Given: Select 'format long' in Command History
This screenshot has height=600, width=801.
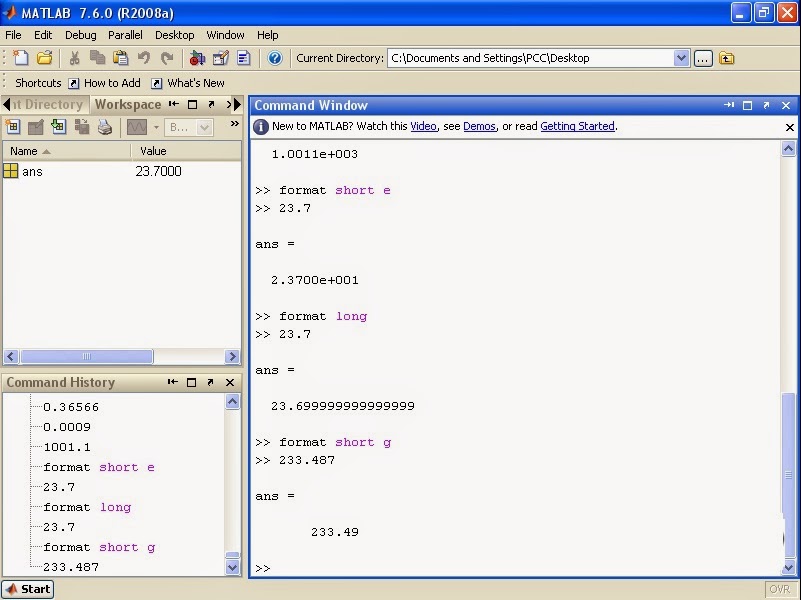Looking at the screenshot, I should (x=87, y=507).
